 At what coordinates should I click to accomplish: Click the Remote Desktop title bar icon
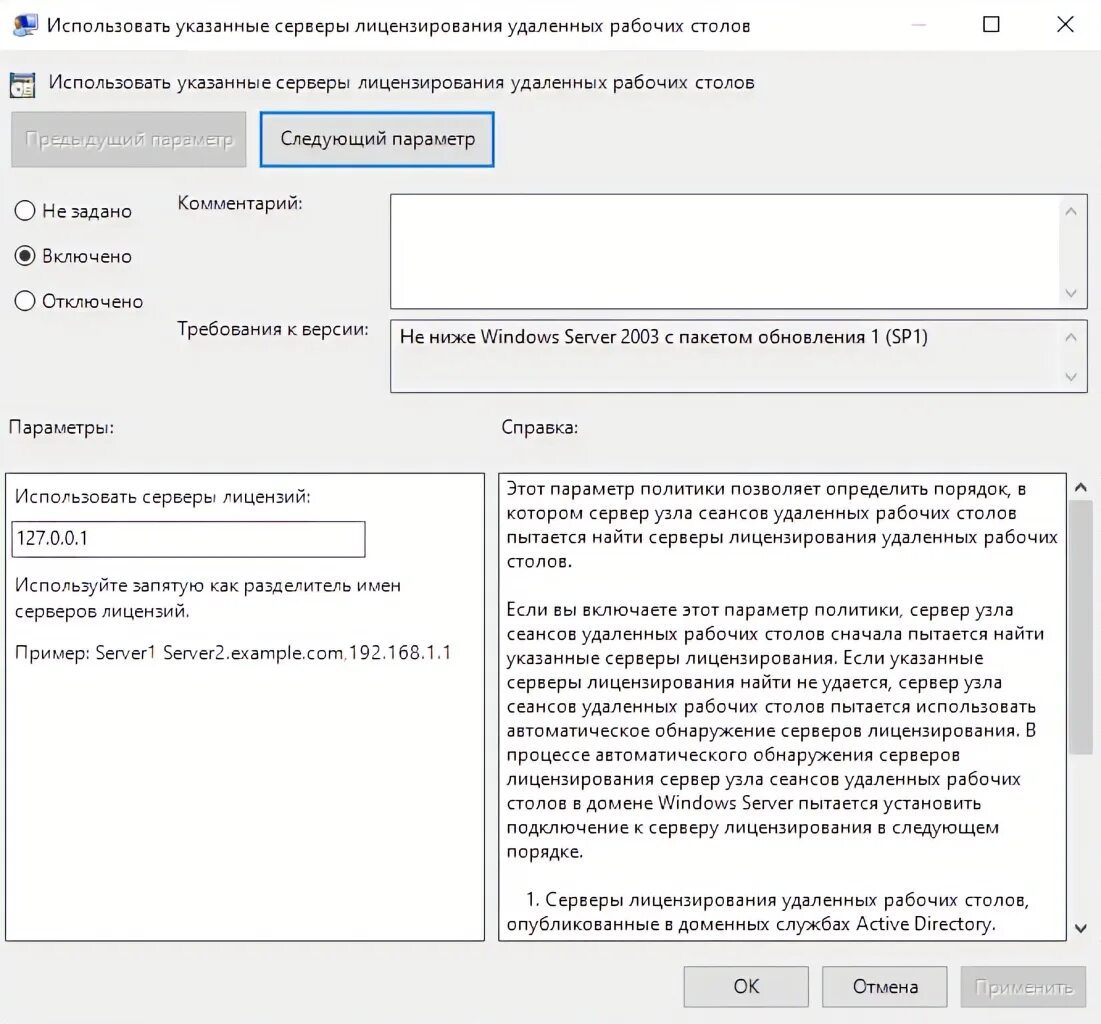[x=25, y=25]
